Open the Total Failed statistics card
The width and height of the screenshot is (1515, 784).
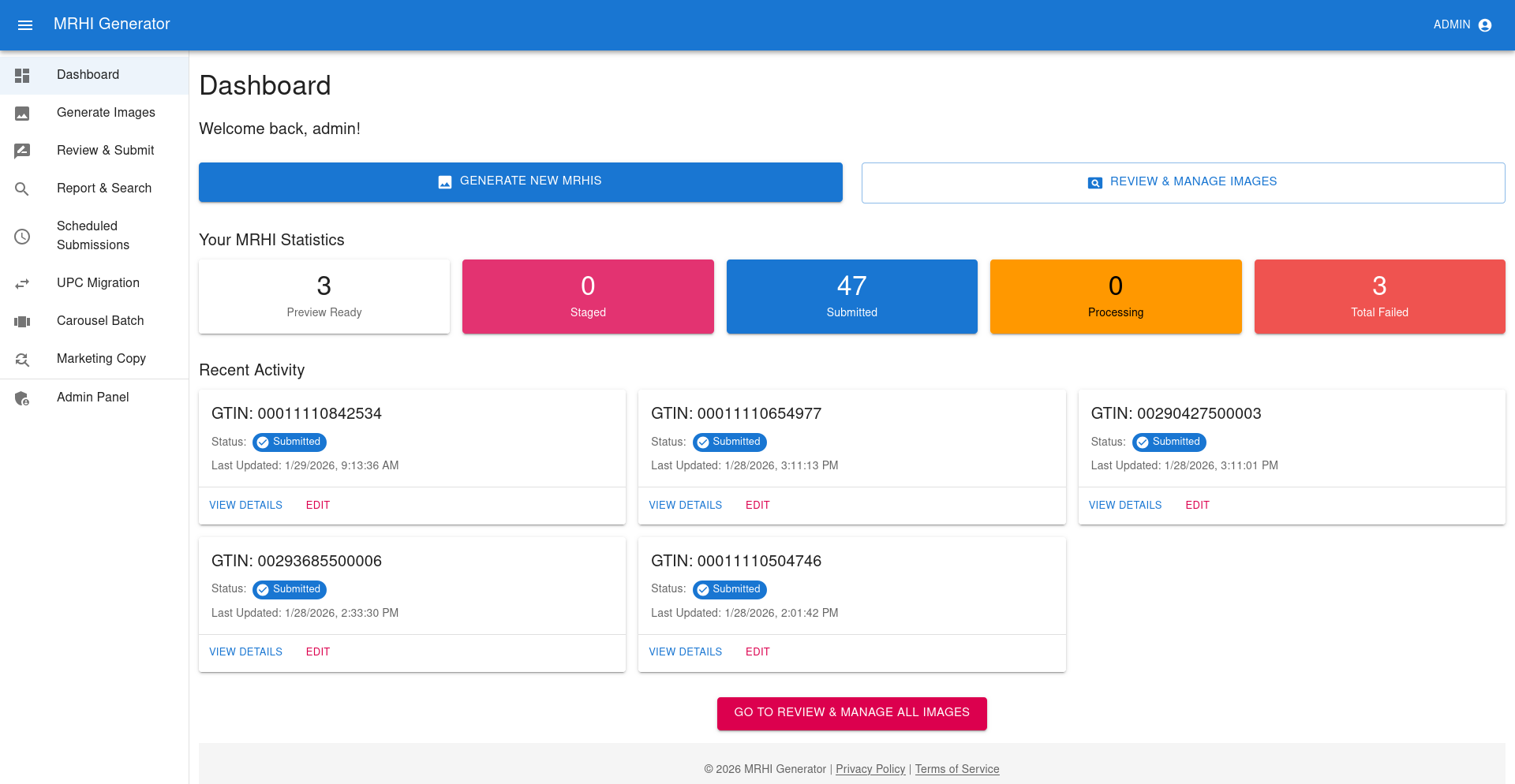pos(1378,297)
